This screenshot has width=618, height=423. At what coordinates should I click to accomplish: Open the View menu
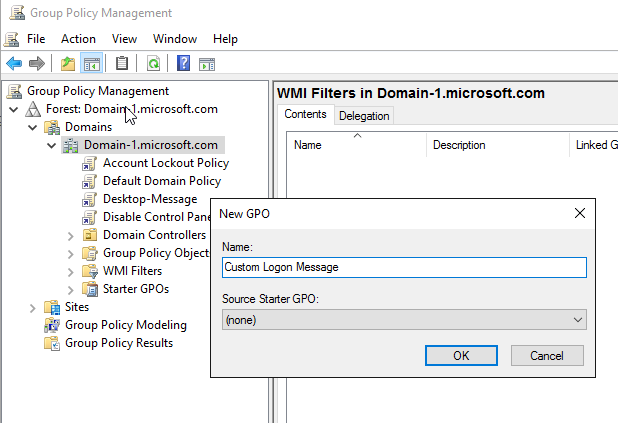(124, 39)
